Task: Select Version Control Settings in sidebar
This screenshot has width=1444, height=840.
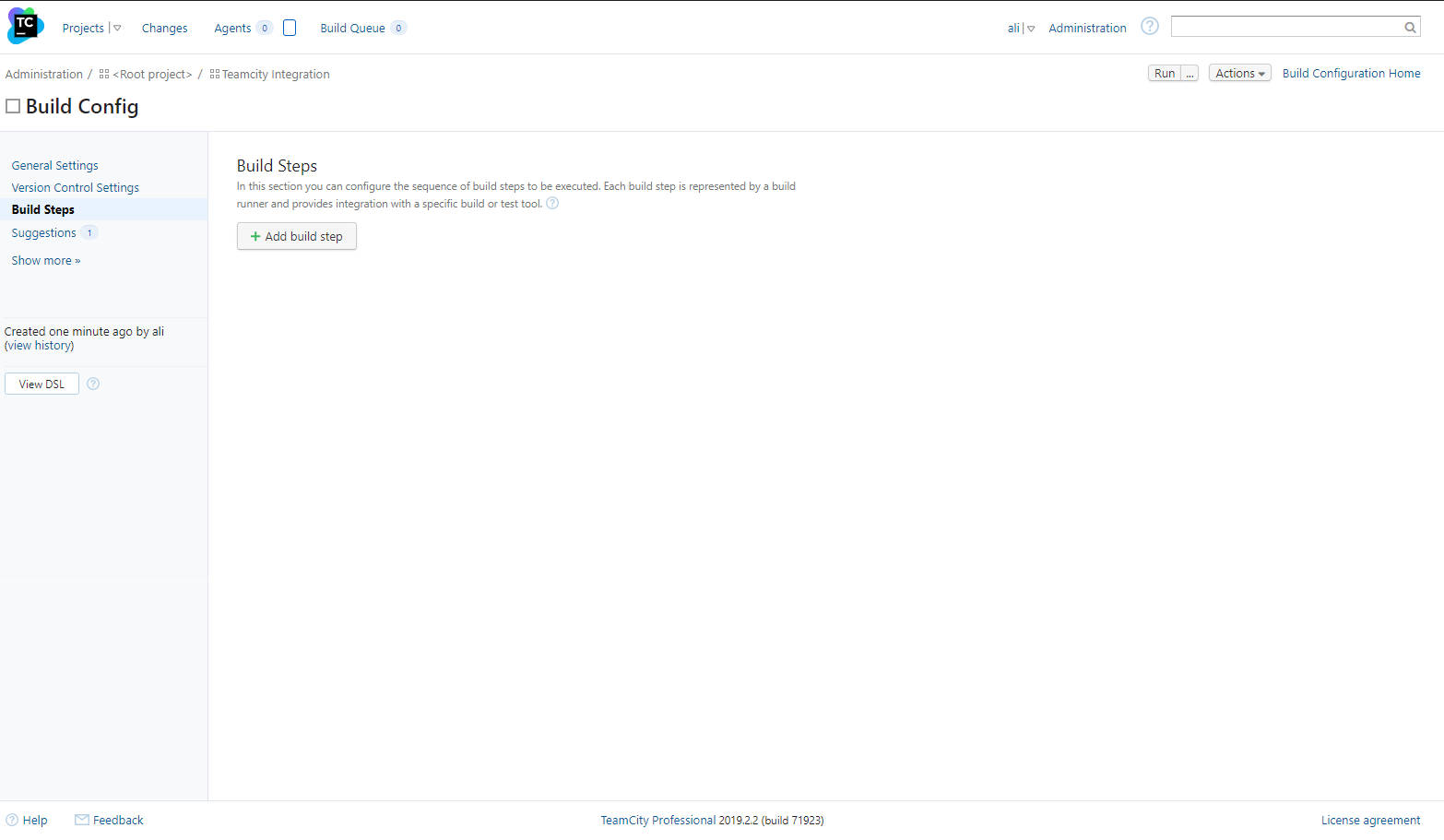Action: (x=75, y=186)
